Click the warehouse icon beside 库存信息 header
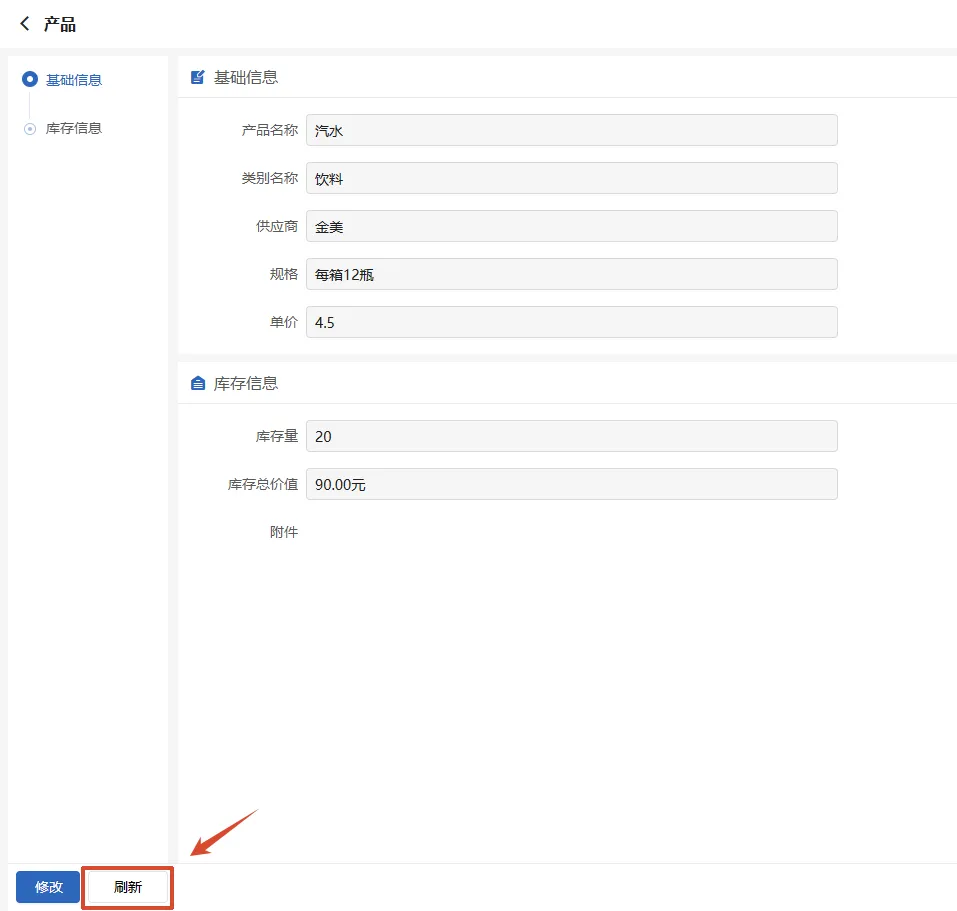957x911 pixels. pyautogui.click(x=198, y=383)
